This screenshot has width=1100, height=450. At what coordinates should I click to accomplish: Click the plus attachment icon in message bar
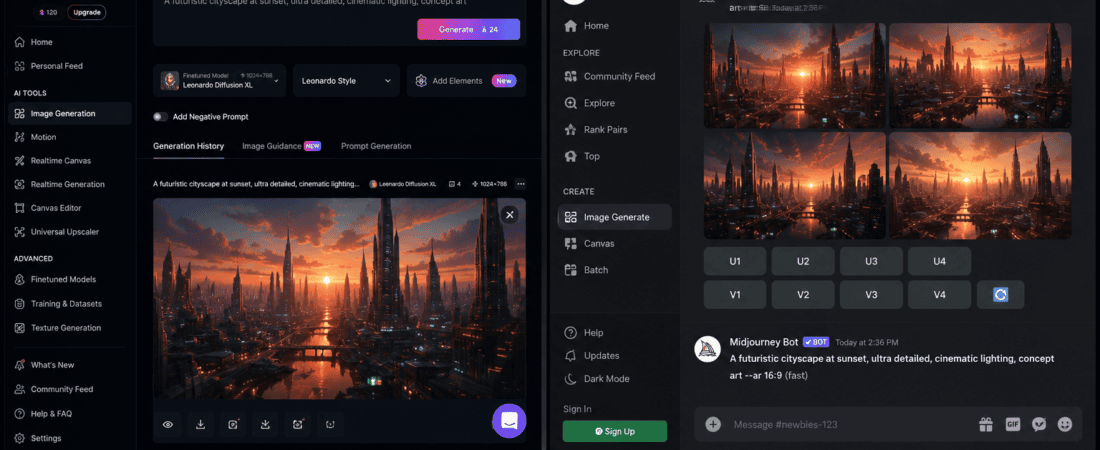pyautogui.click(x=713, y=424)
